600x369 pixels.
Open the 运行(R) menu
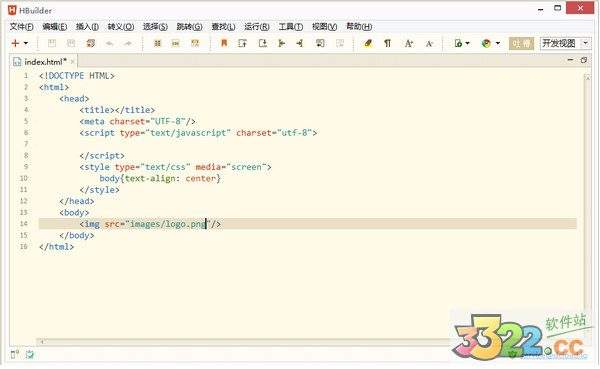click(x=257, y=26)
